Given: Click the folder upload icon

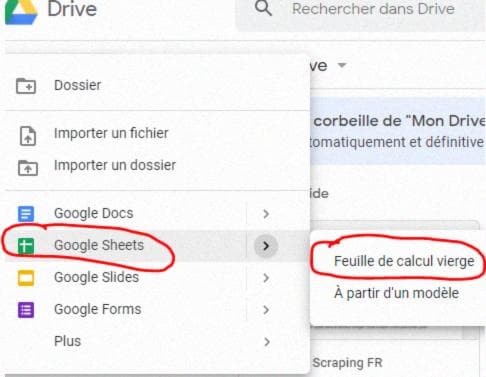Looking at the screenshot, I should pyautogui.click(x=28, y=167).
